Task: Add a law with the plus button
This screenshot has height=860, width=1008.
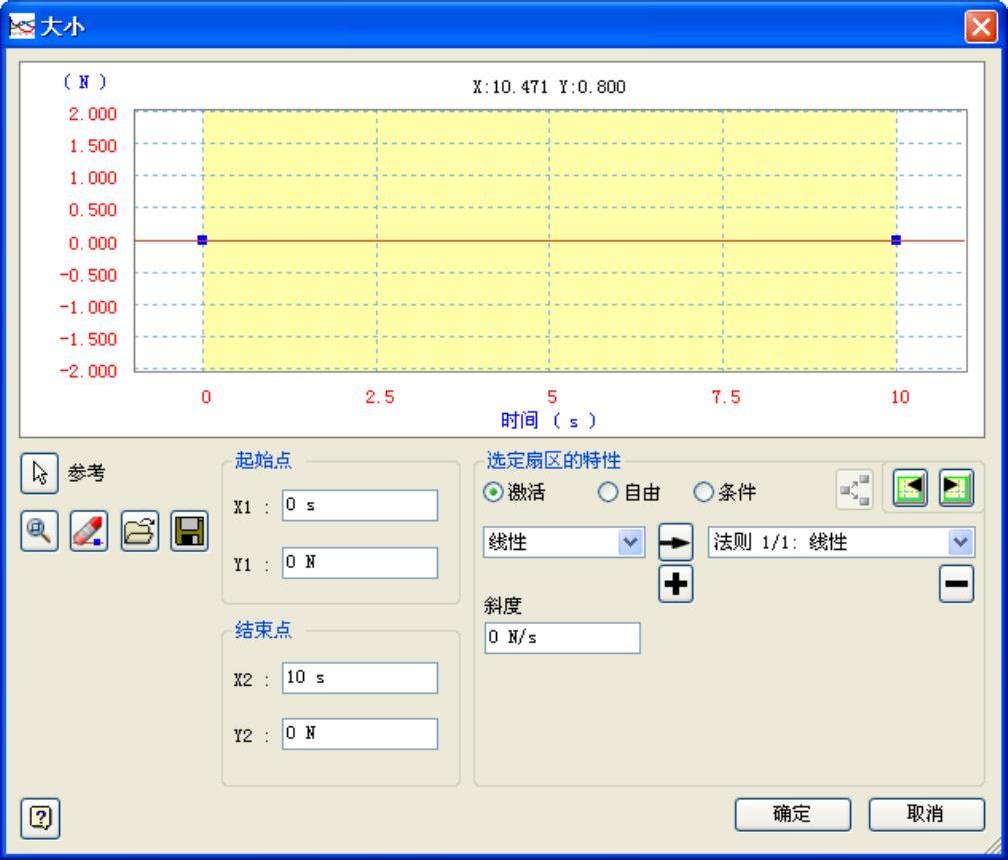Action: click(x=676, y=585)
